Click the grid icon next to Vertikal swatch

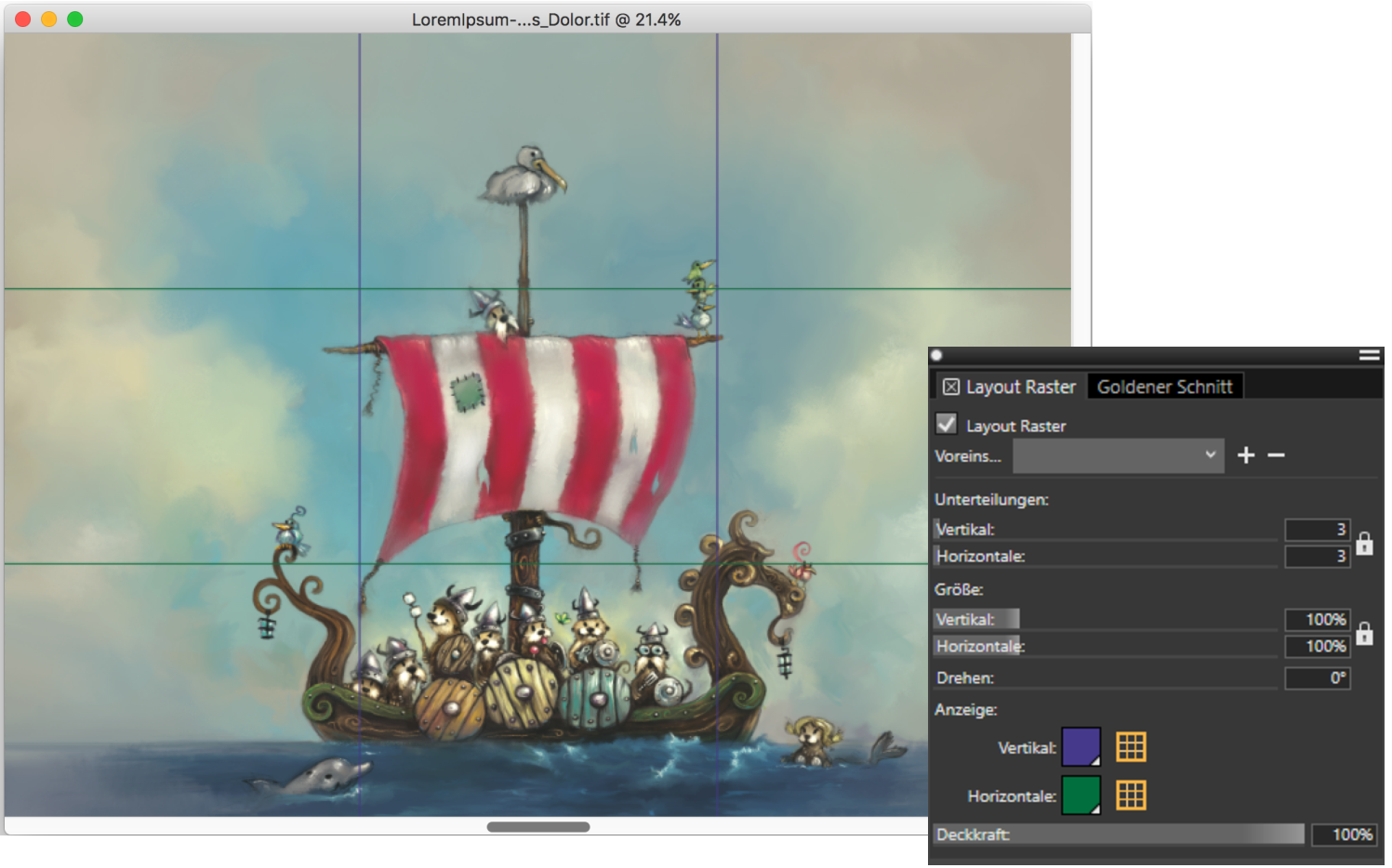(1131, 746)
